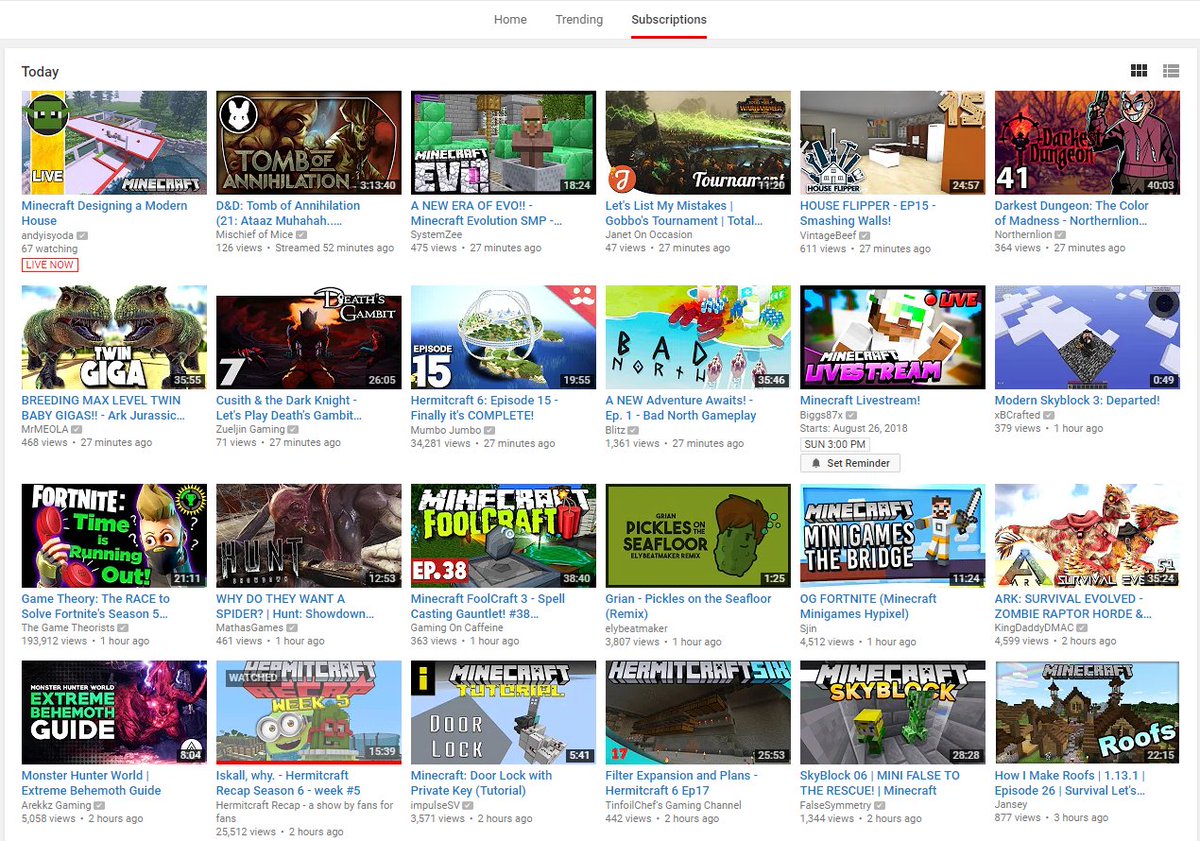Open House Flipper EP15 thumbnail
Viewport: 1200px width, 841px height.
[893, 143]
